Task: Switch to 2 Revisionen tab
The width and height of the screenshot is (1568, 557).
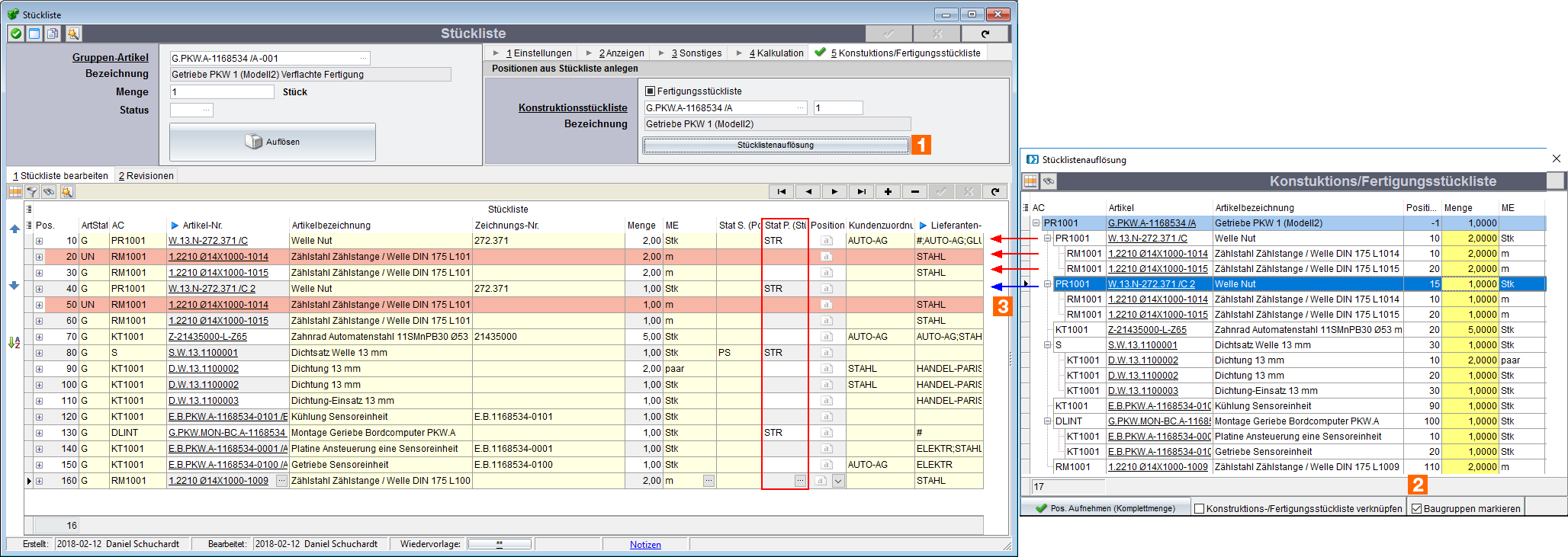Action: tap(146, 176)
